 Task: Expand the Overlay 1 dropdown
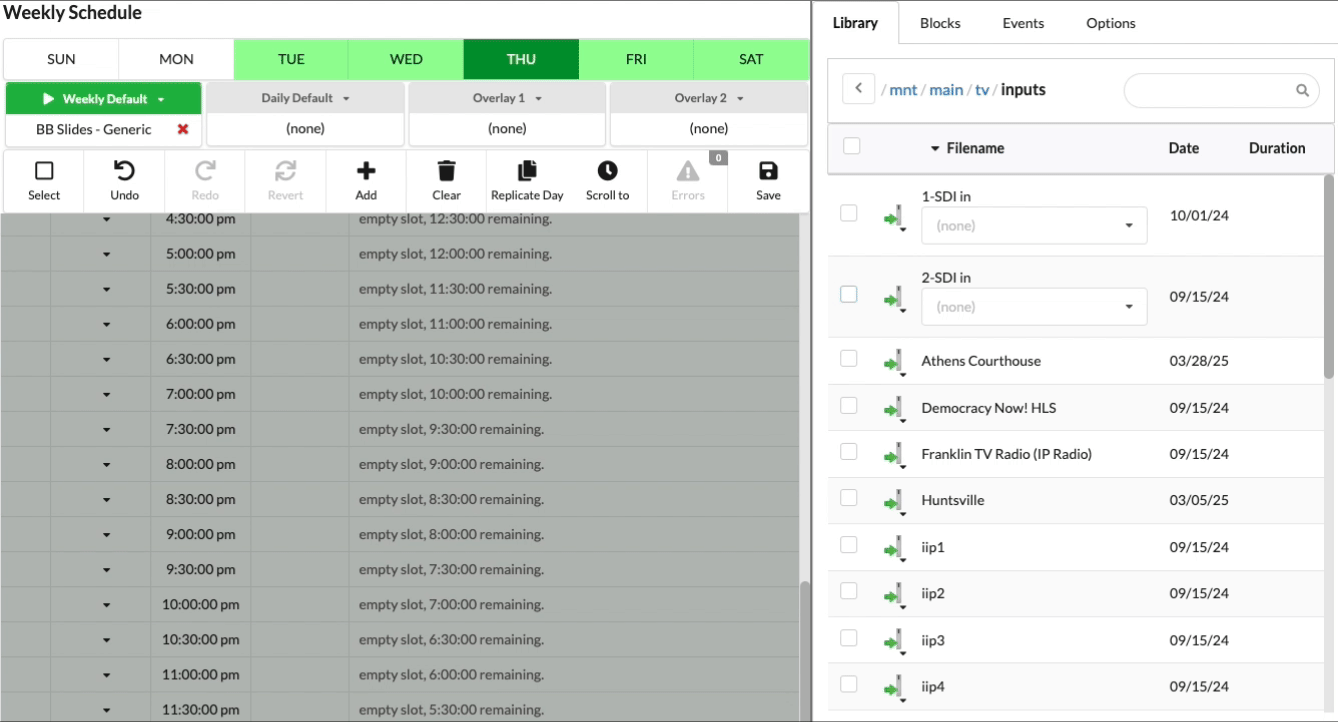point(506,97)
